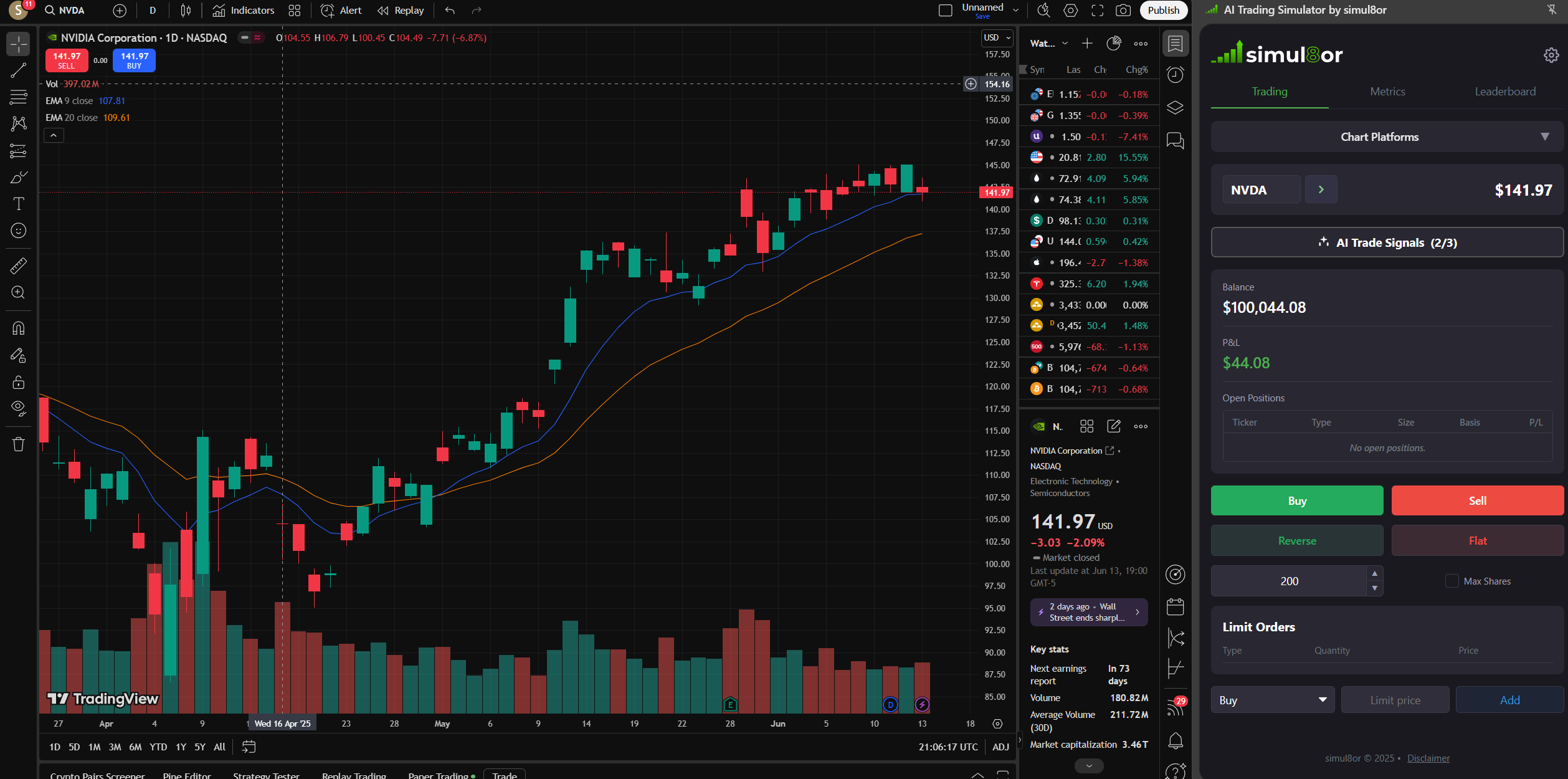Open the Strategy Tester tab

click(266, 775)
